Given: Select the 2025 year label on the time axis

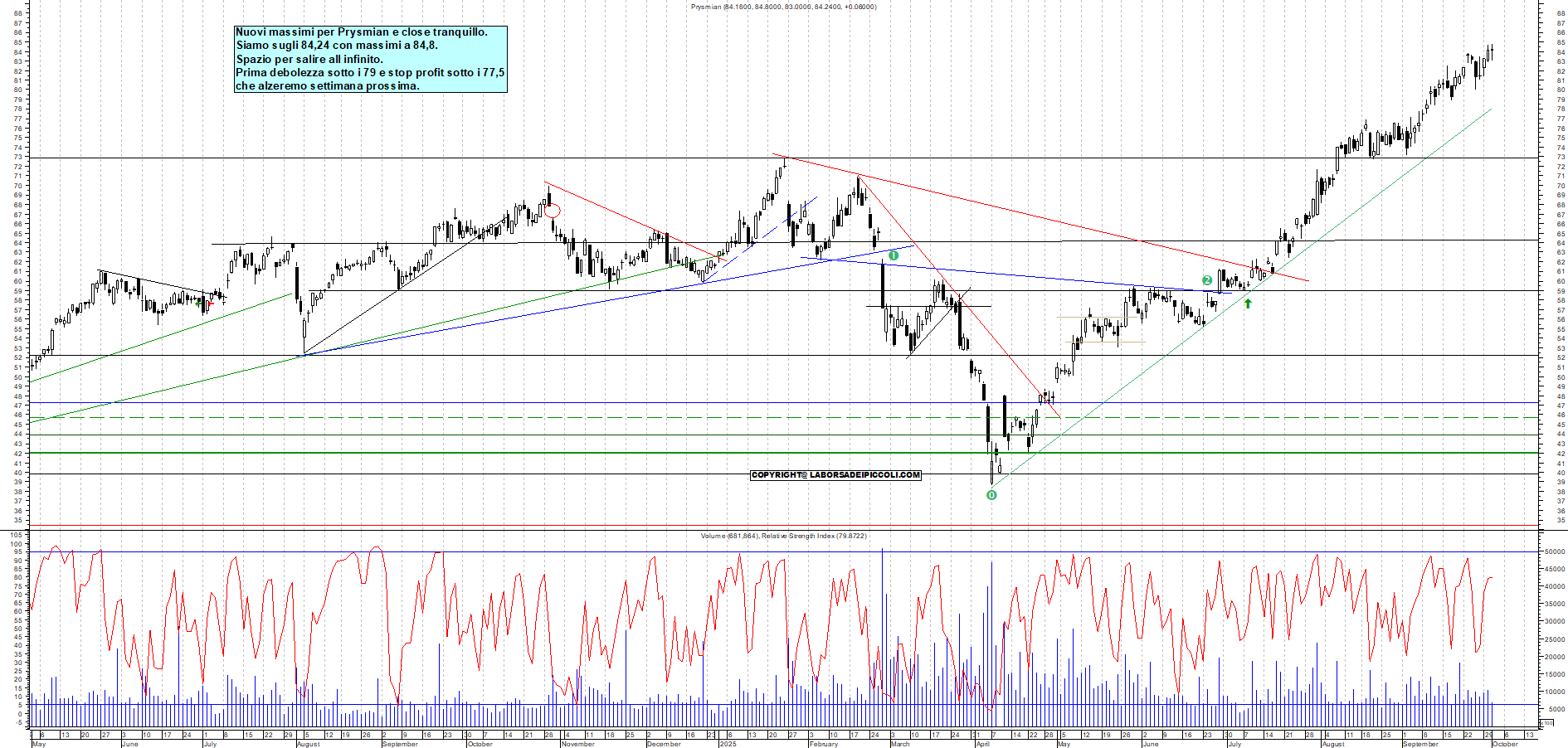Looking at the screenshot, I should [728, 744].
